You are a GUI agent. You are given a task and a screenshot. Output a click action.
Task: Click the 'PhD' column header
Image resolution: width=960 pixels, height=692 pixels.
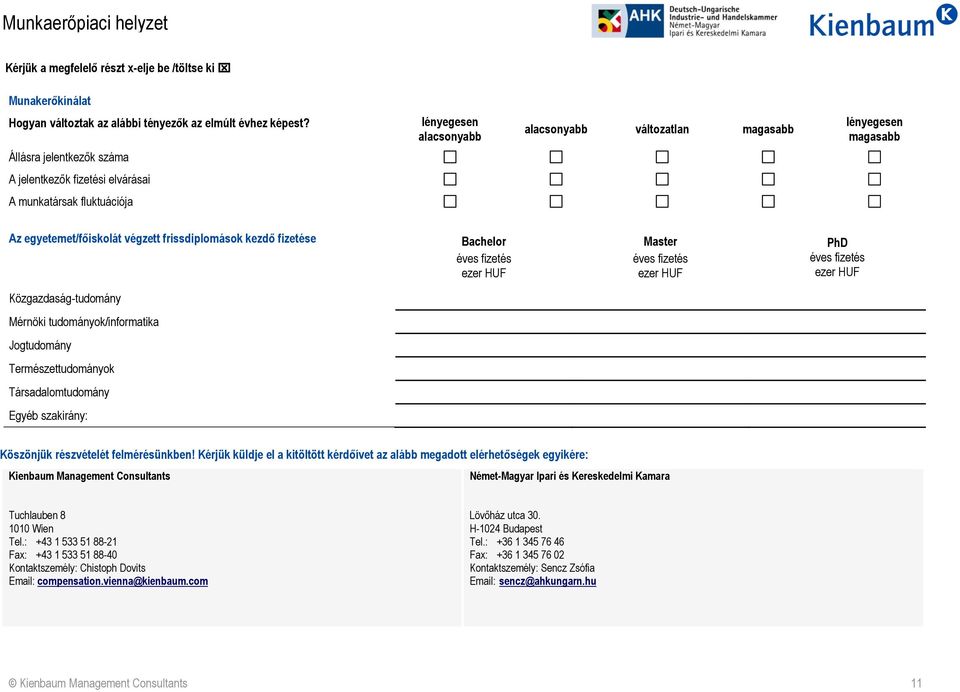(837, 243)
